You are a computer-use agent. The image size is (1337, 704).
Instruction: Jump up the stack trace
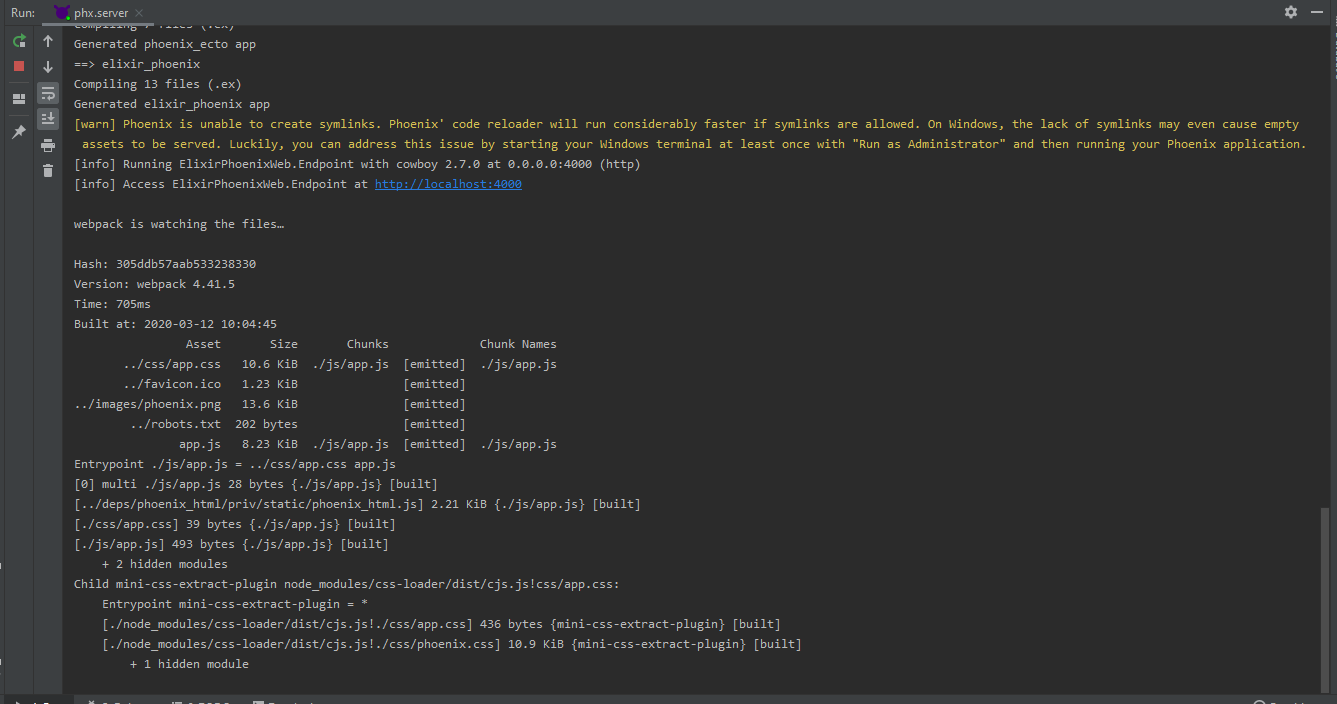click(x=48, y=41)
